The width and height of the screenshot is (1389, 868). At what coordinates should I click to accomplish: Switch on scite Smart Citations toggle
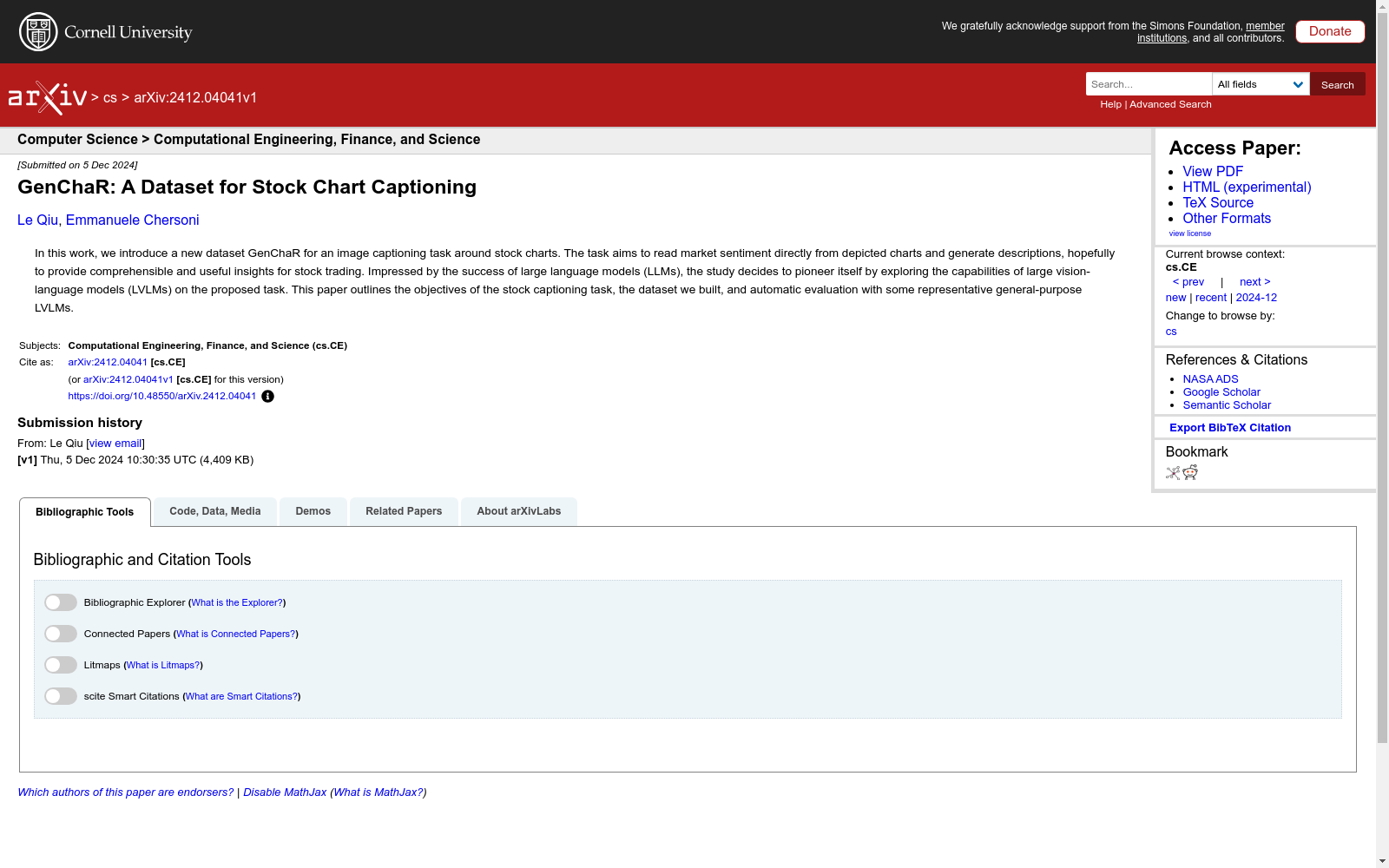(x=61, y=696)
